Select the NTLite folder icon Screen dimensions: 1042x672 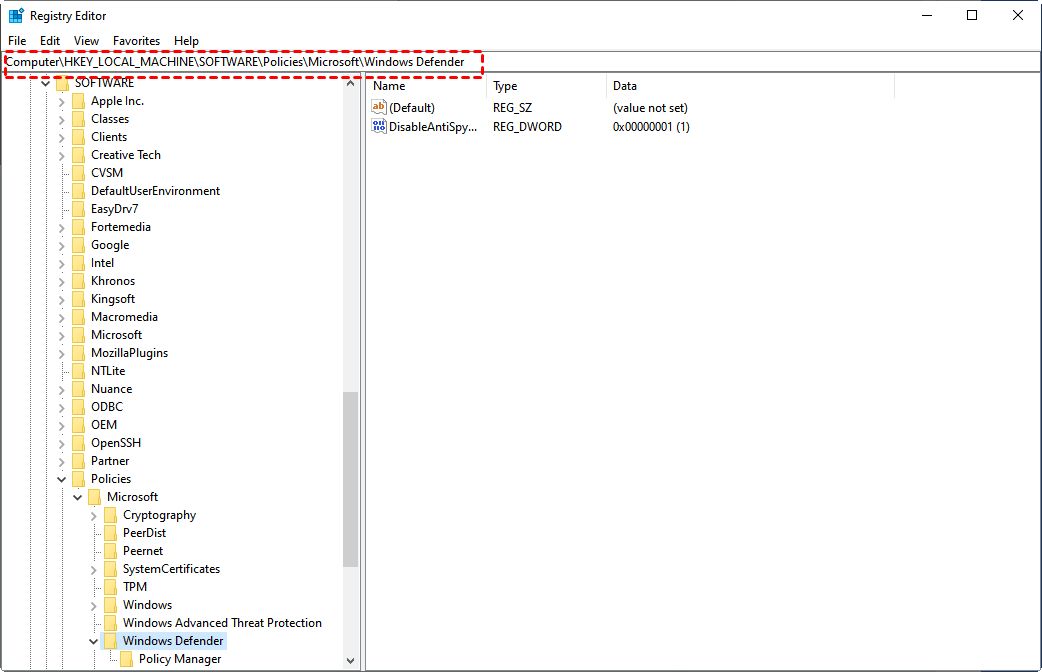[78, 370]
